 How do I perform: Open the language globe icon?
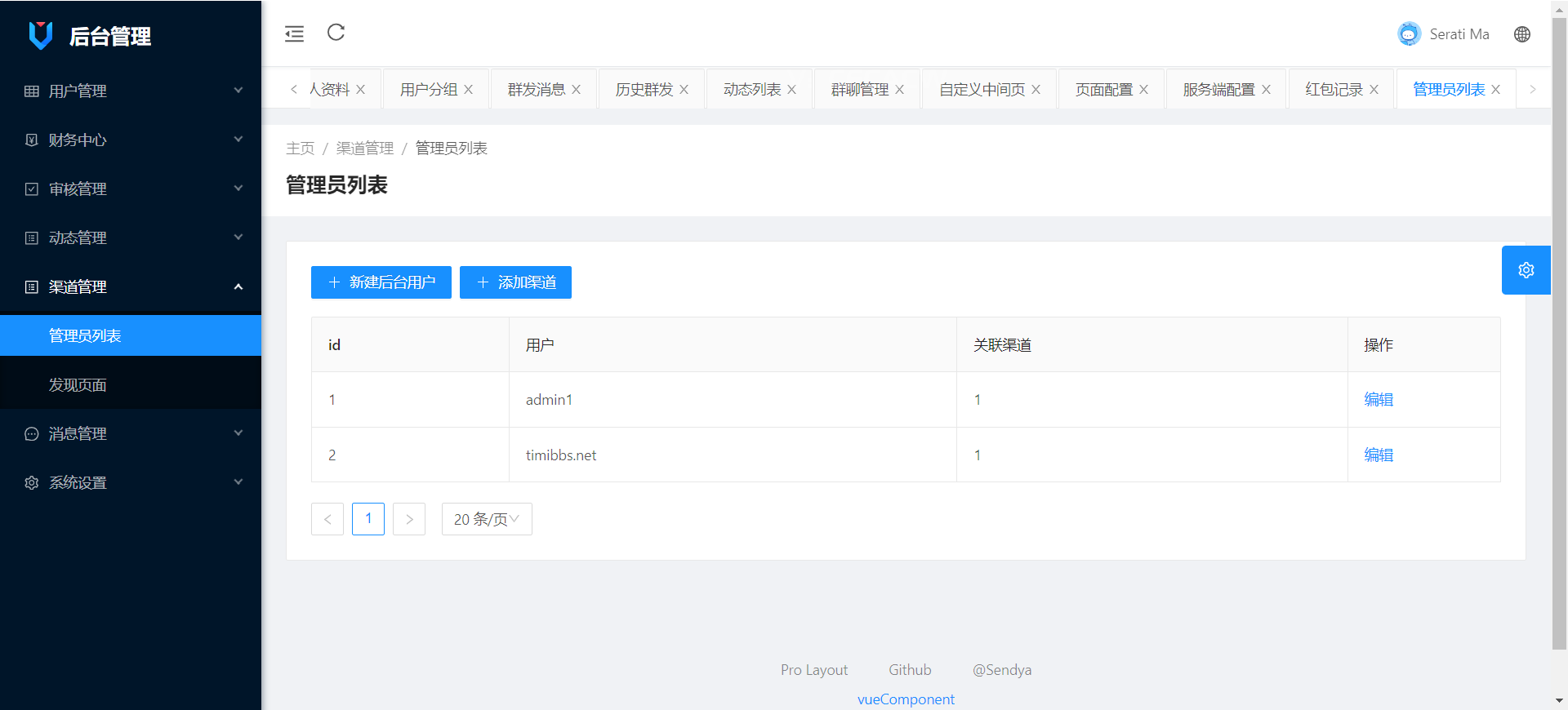1521,34
